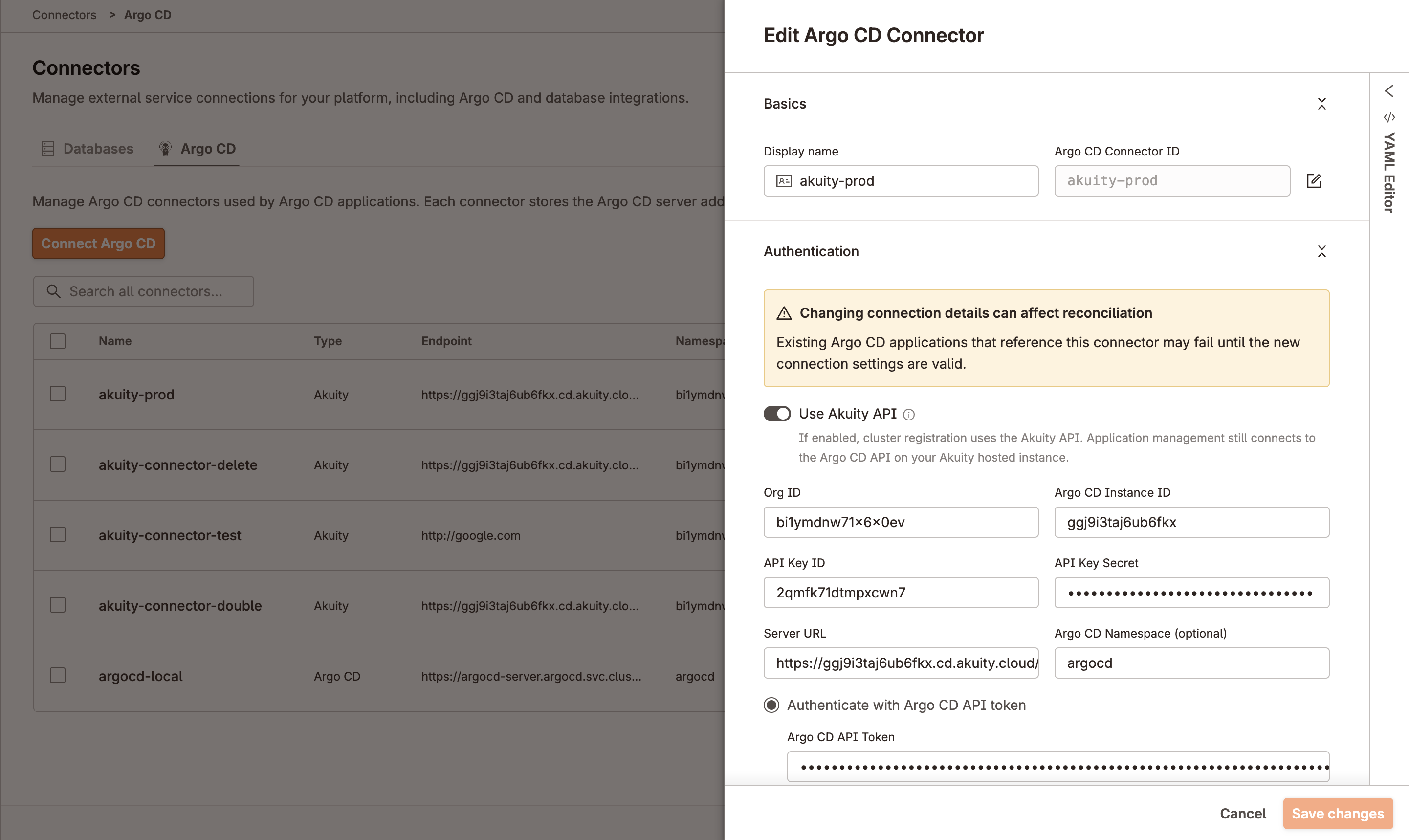The width and height of the screenshot is (1409, 840).
Task: Click the Use Akuity API info icon
Action: click(908, 415)
